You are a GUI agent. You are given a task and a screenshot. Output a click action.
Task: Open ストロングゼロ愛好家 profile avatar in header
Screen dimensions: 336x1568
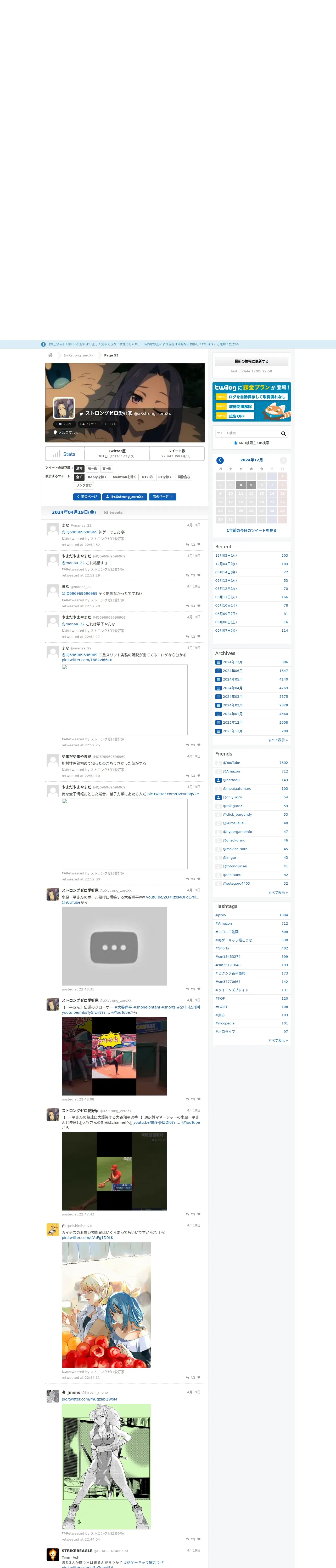(x=64, y=408)
